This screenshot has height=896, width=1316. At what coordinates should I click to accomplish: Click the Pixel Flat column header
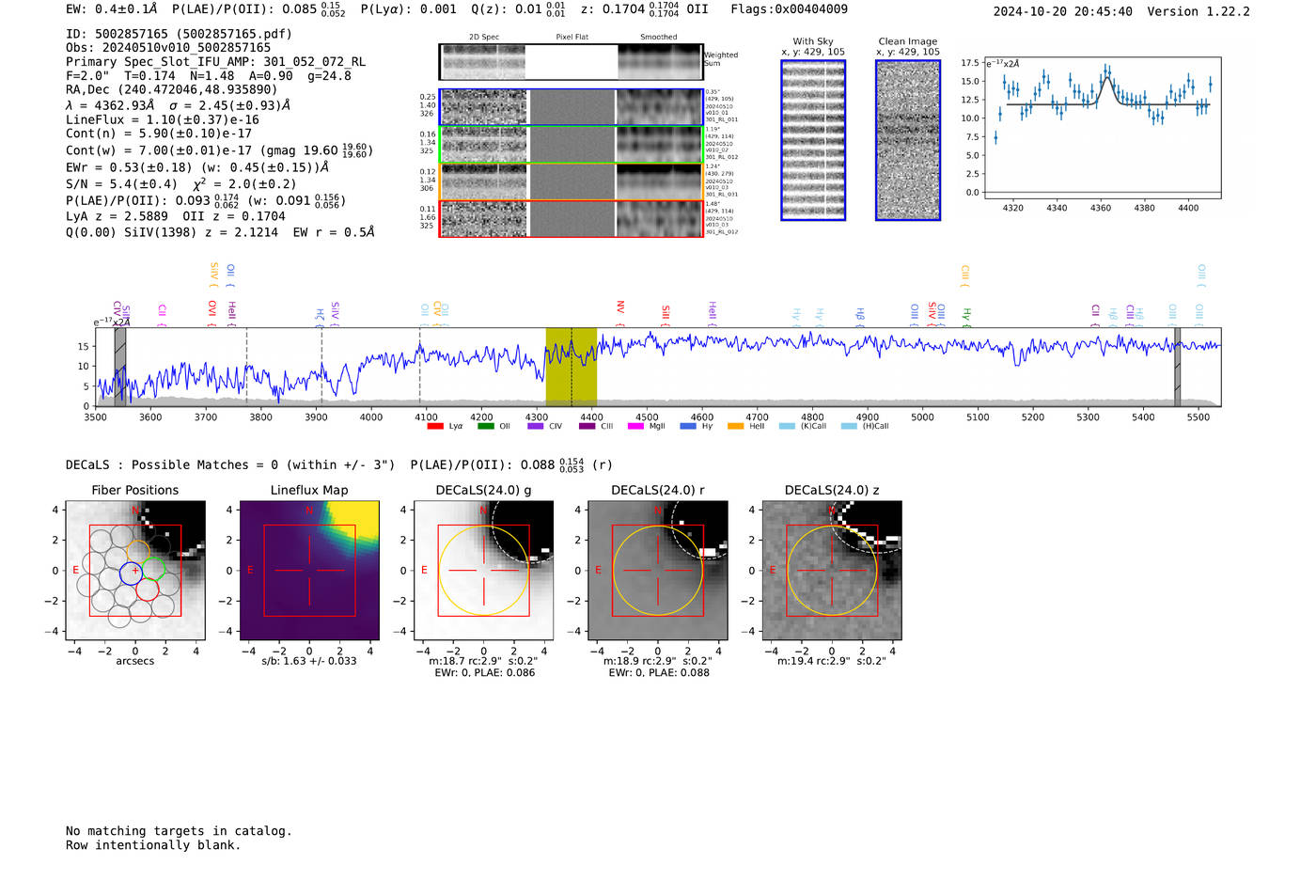pyautogui.click(x=572, y=38)
